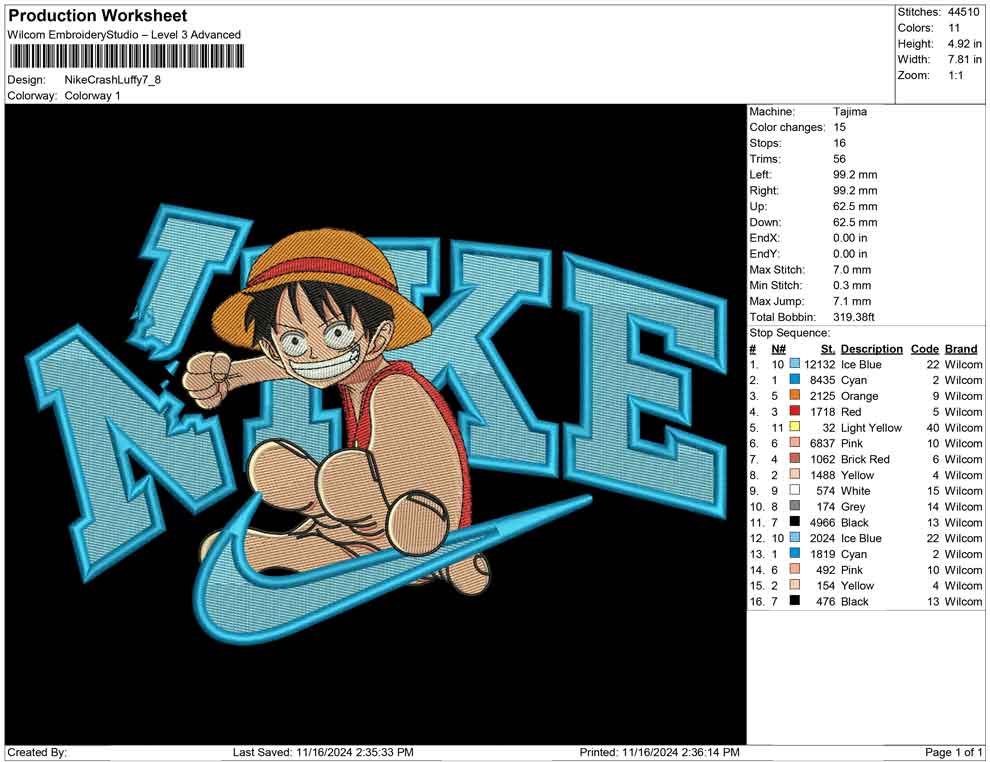Click the "Grey" description in row 10

tap(853, 506)
